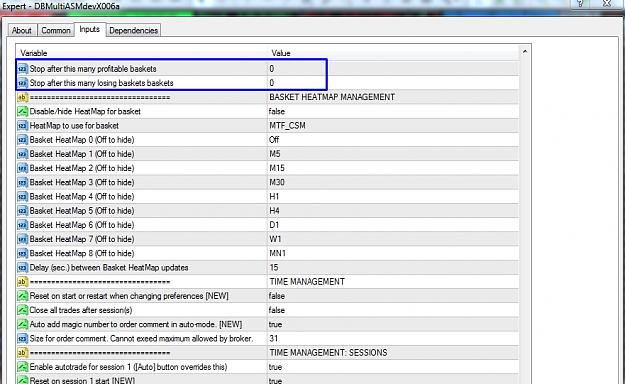Select 'Stop after this many losing baskets' row
Image resolution: width=625 pixels, height=384 pixels.
tap(268, 83)
